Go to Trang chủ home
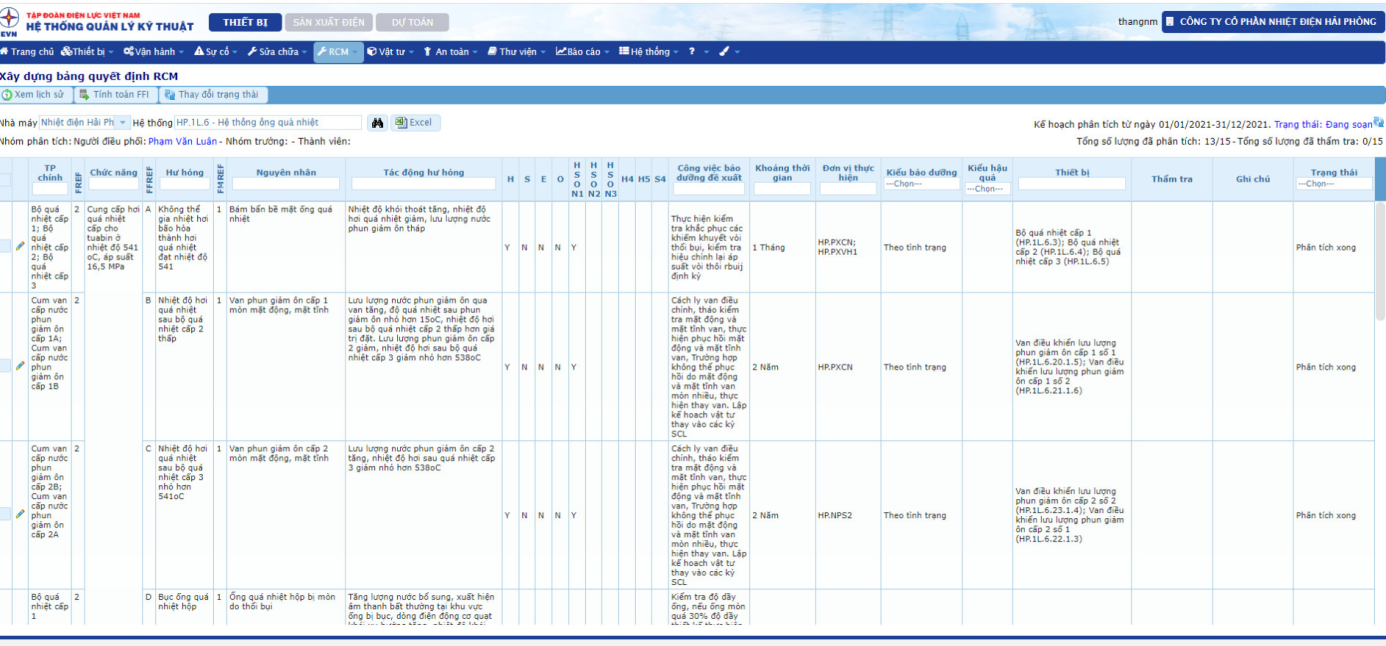 (27, 52)
